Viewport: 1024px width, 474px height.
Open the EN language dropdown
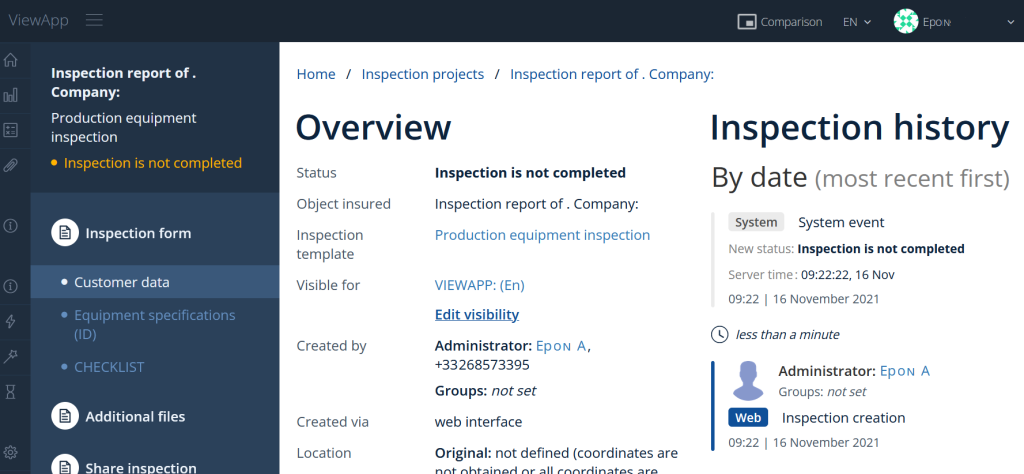click(857, 22)
